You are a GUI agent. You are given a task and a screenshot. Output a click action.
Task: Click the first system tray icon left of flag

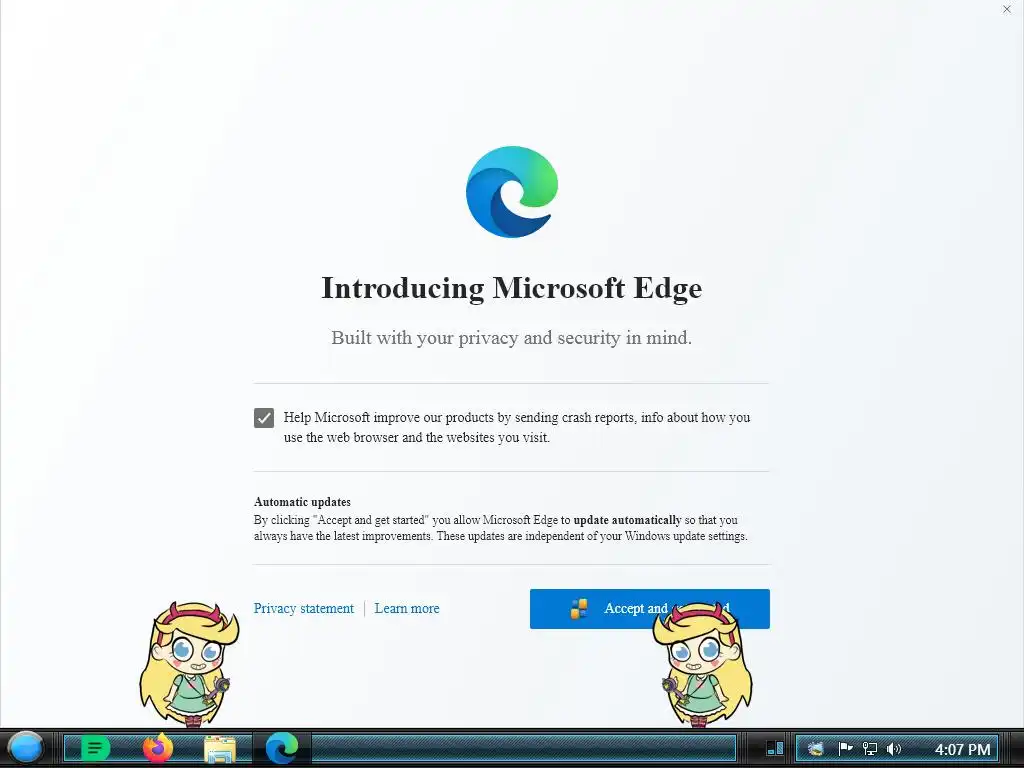816,748
